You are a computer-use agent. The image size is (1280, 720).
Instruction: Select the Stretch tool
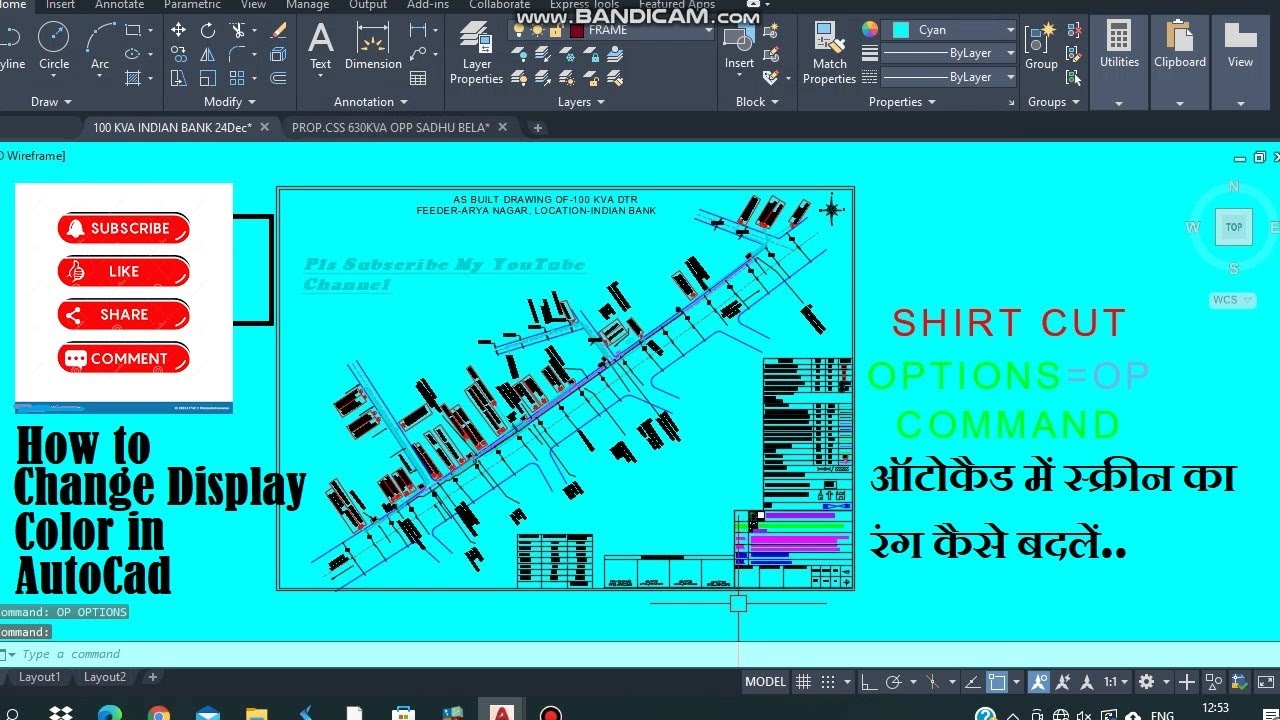[178, 78]
